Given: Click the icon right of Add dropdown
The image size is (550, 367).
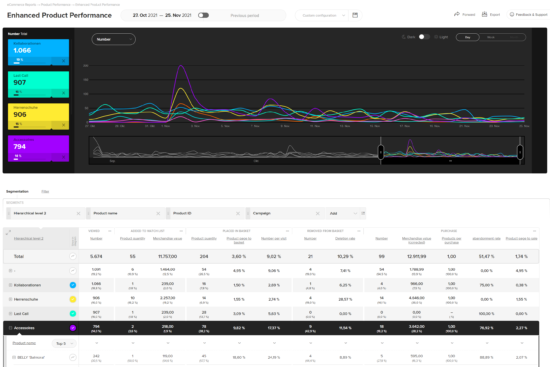Looking at the screenshot, I should coord(363,213).
